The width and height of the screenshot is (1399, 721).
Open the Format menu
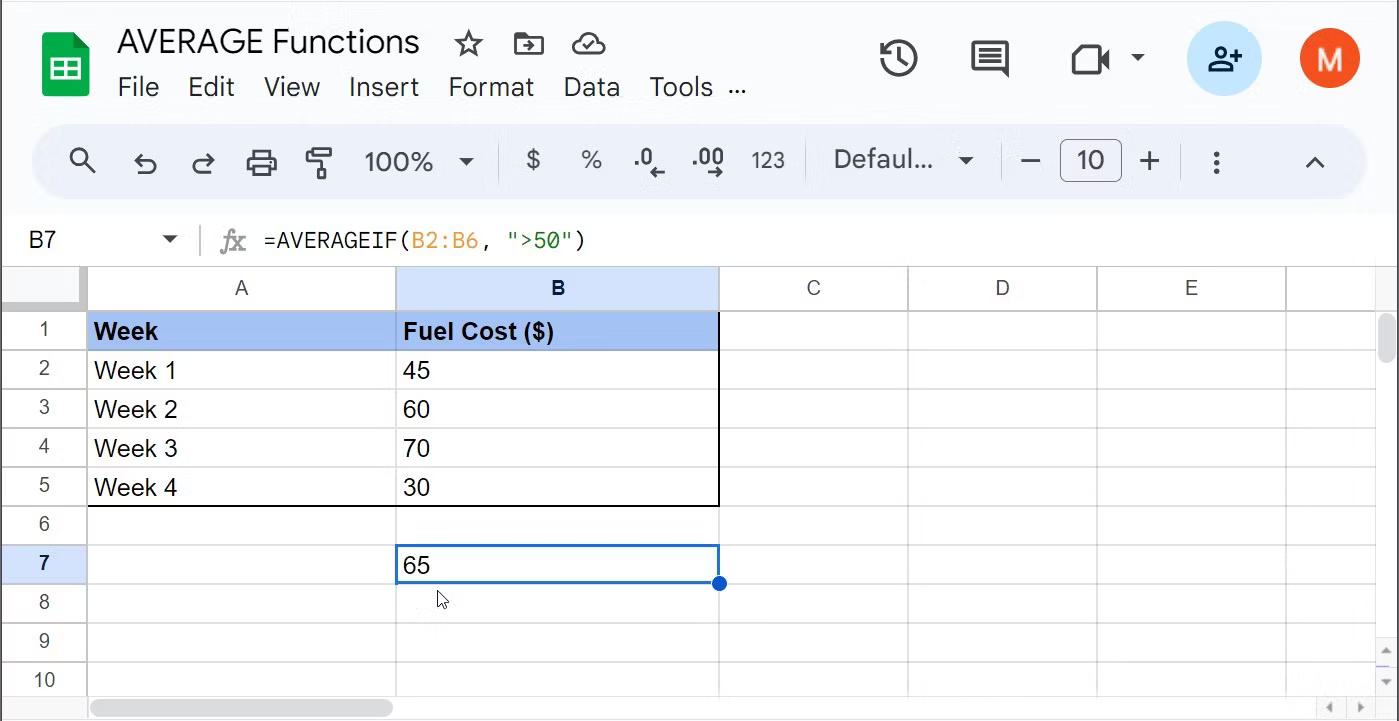[491, 87]
